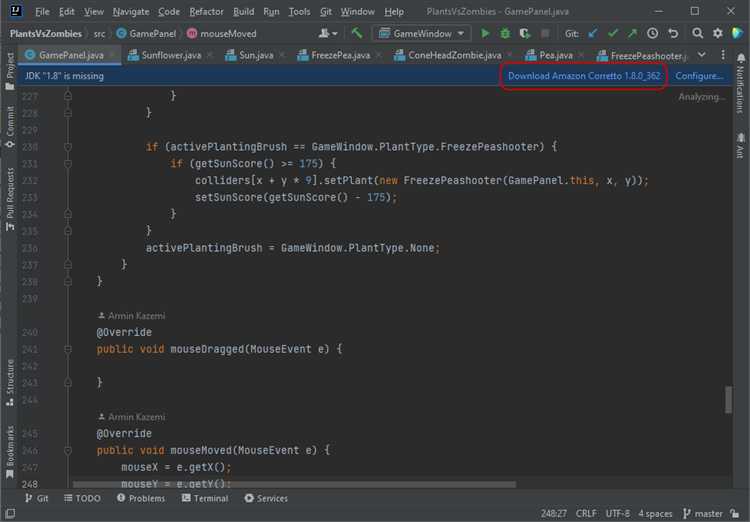750x522 pixels.
Task: Open the Commit tool window
Action: pos(10,127)
